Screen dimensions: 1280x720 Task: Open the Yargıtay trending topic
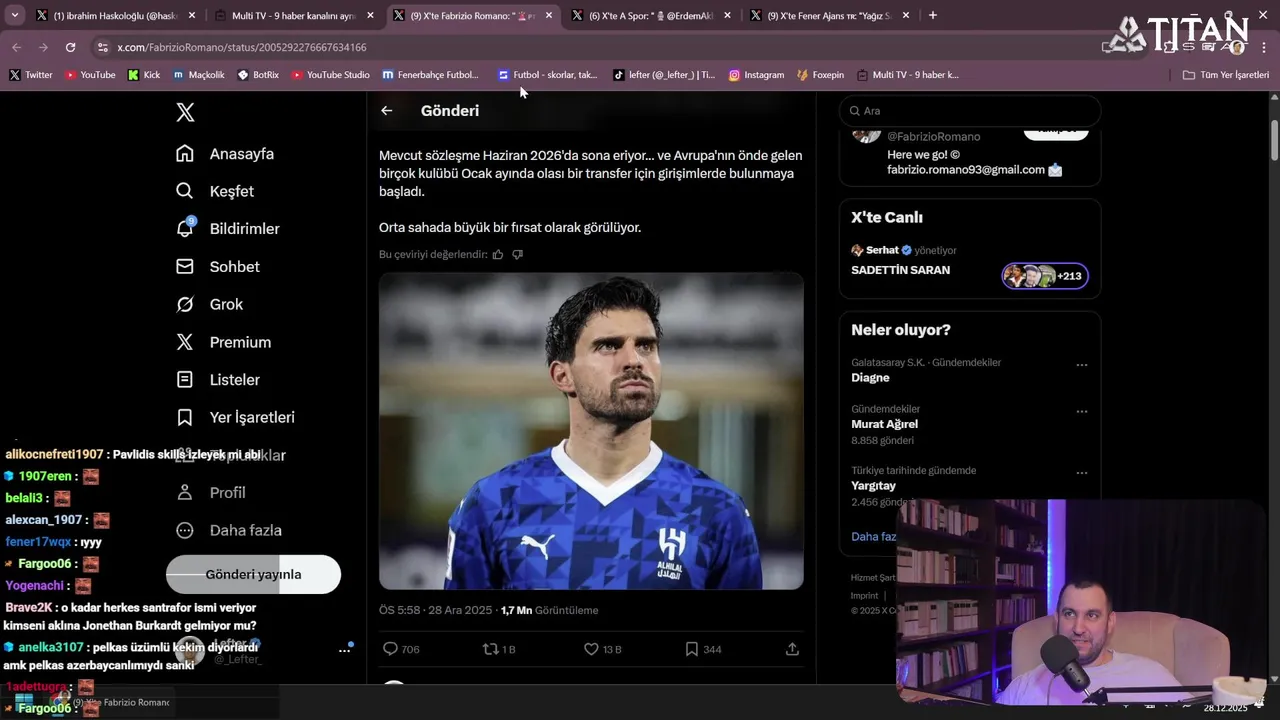[873, 486]
